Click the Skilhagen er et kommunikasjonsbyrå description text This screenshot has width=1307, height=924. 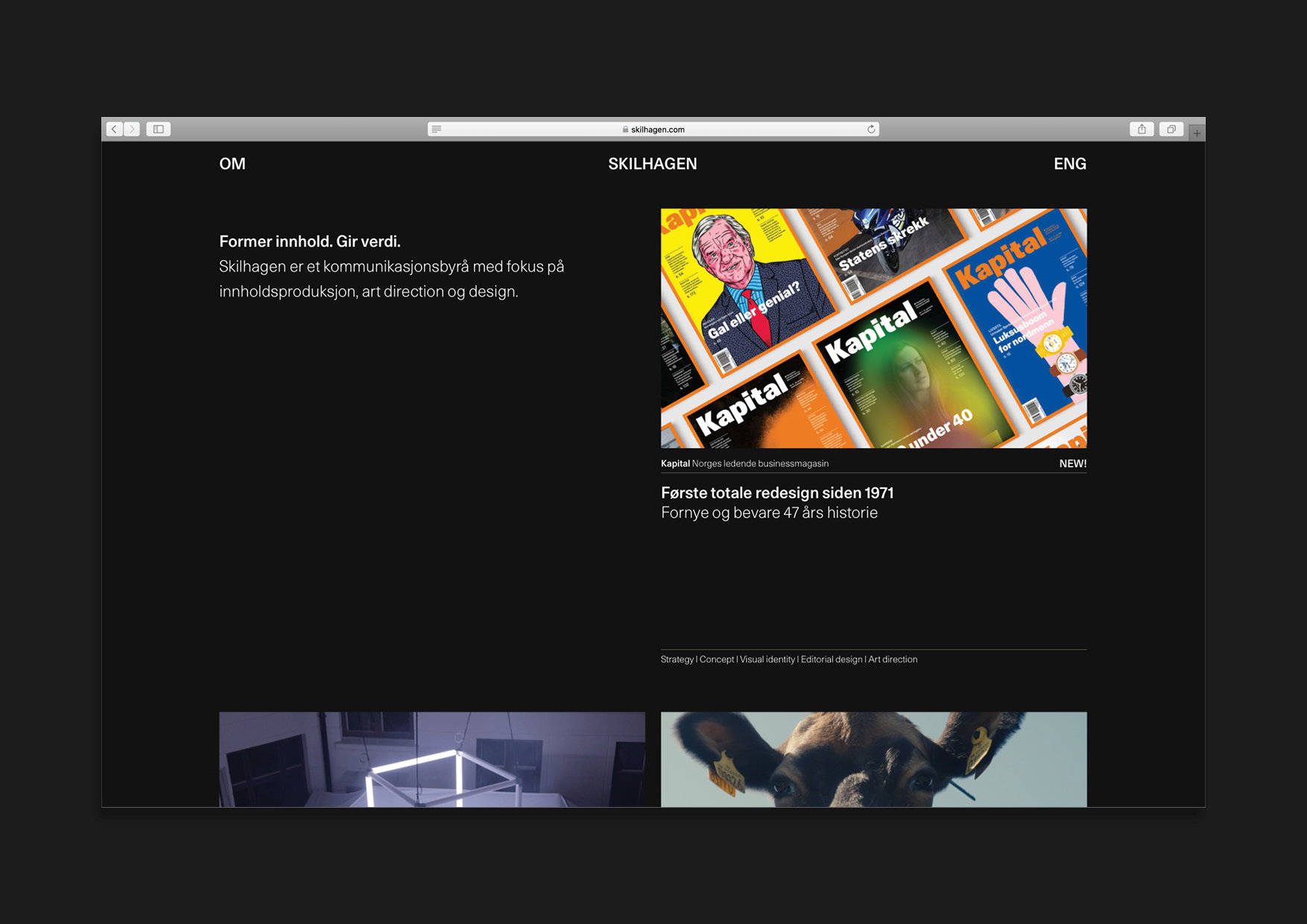pos(391,279)
